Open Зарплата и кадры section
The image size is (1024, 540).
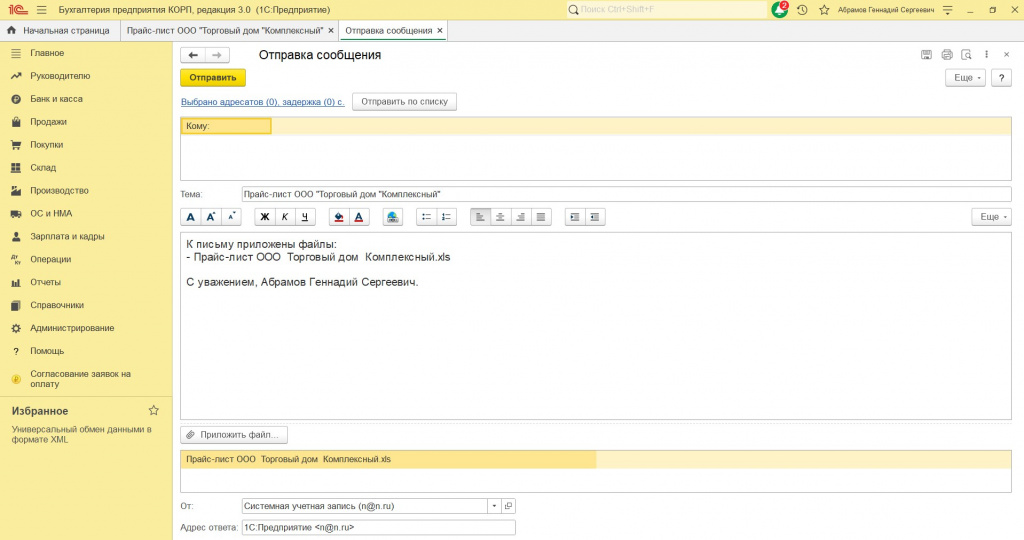[x=67, y=236]
